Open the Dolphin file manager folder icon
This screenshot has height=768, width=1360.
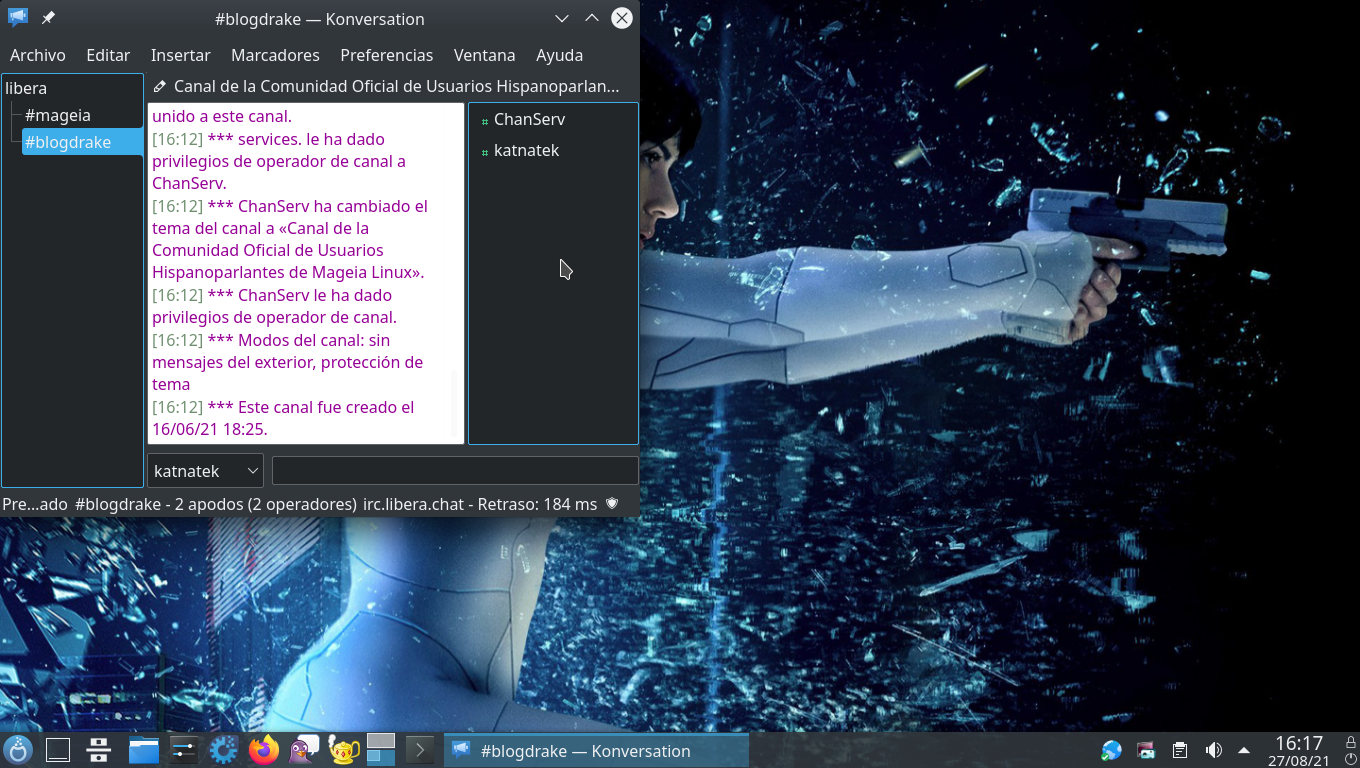coord(144,750)
